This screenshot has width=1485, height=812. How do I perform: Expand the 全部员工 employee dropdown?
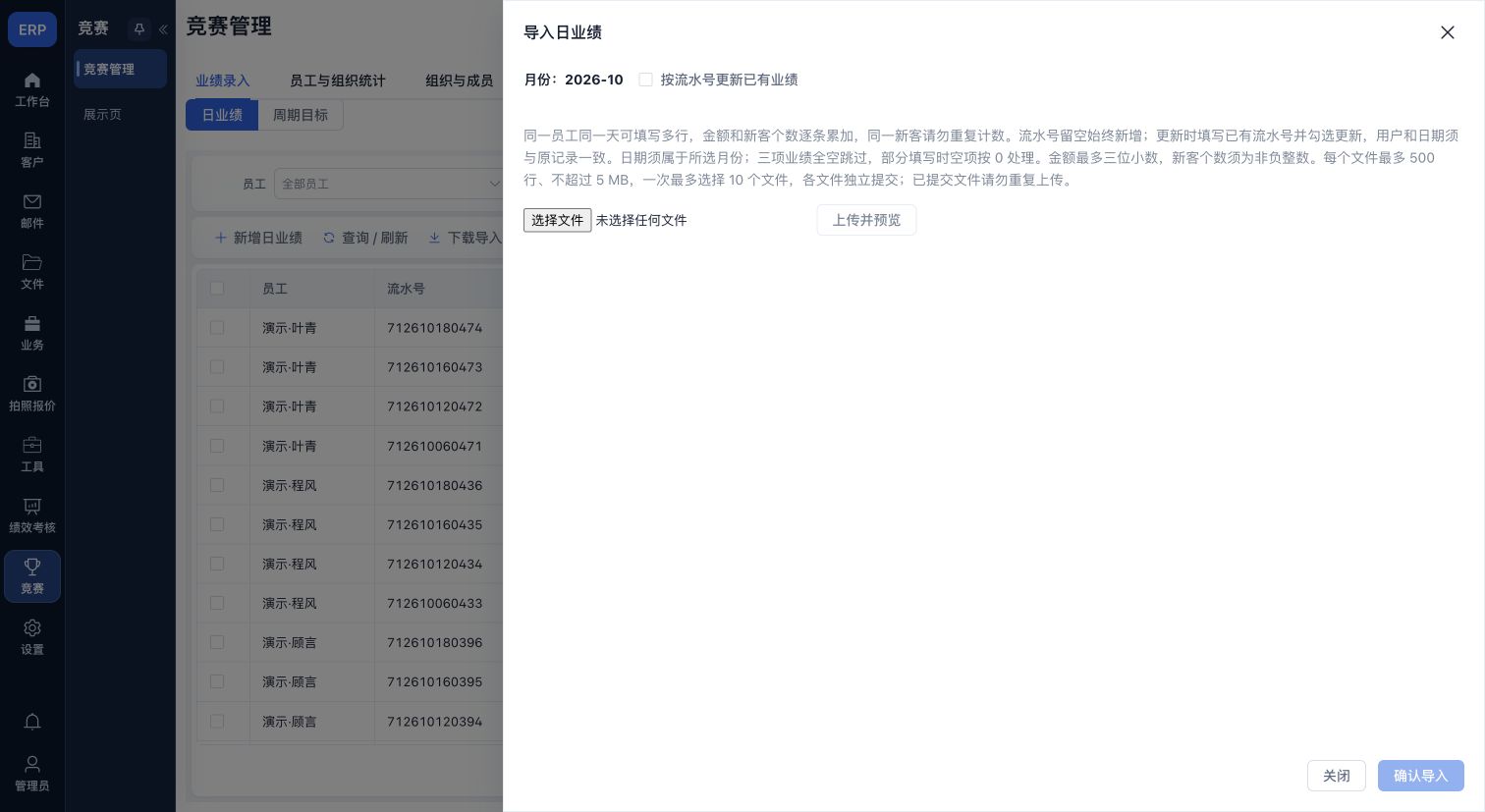click(389, 184)
